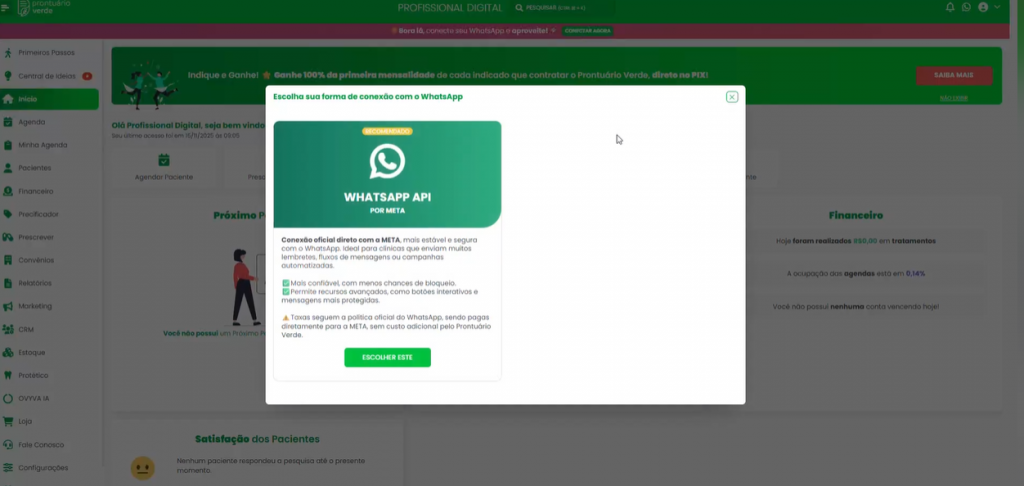Image resolution: width=1024 pixels, height=486 pixels.
Task: Toggle the hamburger menu icon
Action: coord(6,7)
